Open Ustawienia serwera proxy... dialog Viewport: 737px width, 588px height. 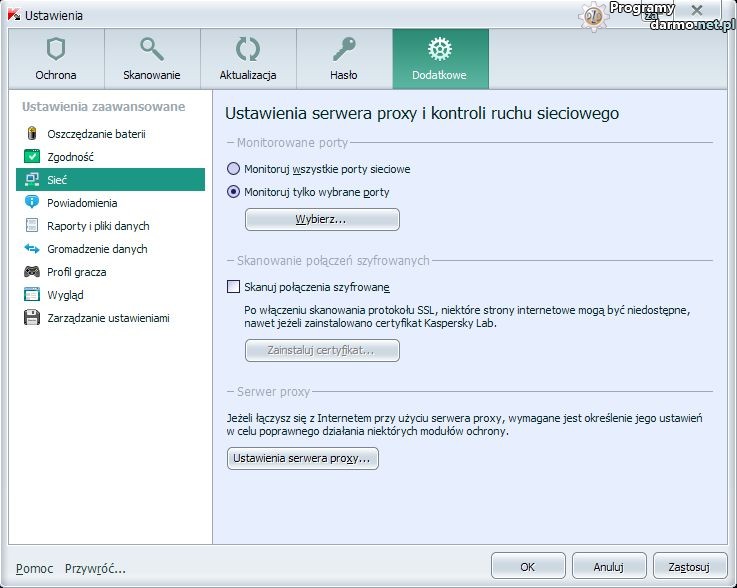click(x=303, y=458)
